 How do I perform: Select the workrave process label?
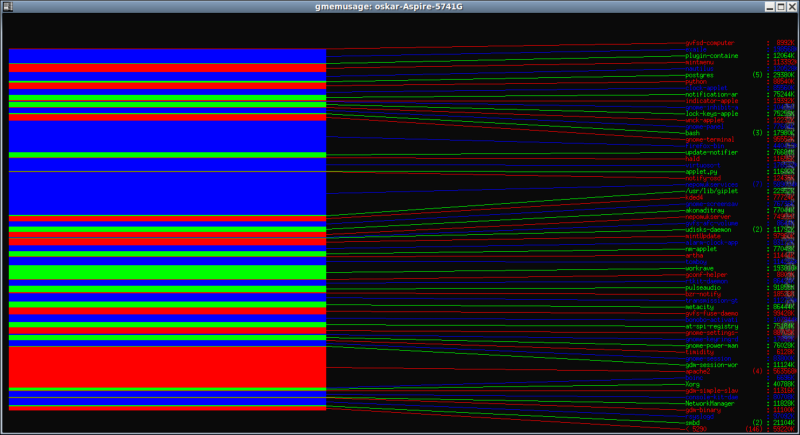point(699,269)
